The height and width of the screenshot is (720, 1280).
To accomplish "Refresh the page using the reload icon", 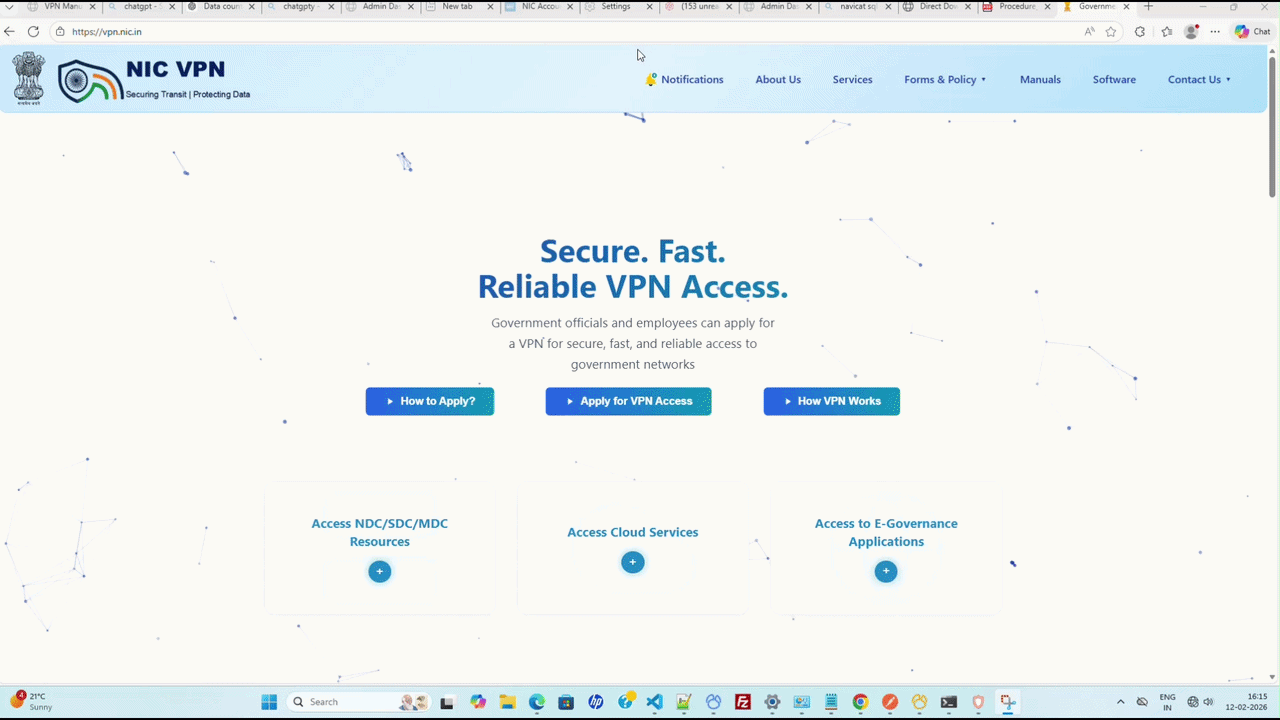I will [x=33, y=31].
